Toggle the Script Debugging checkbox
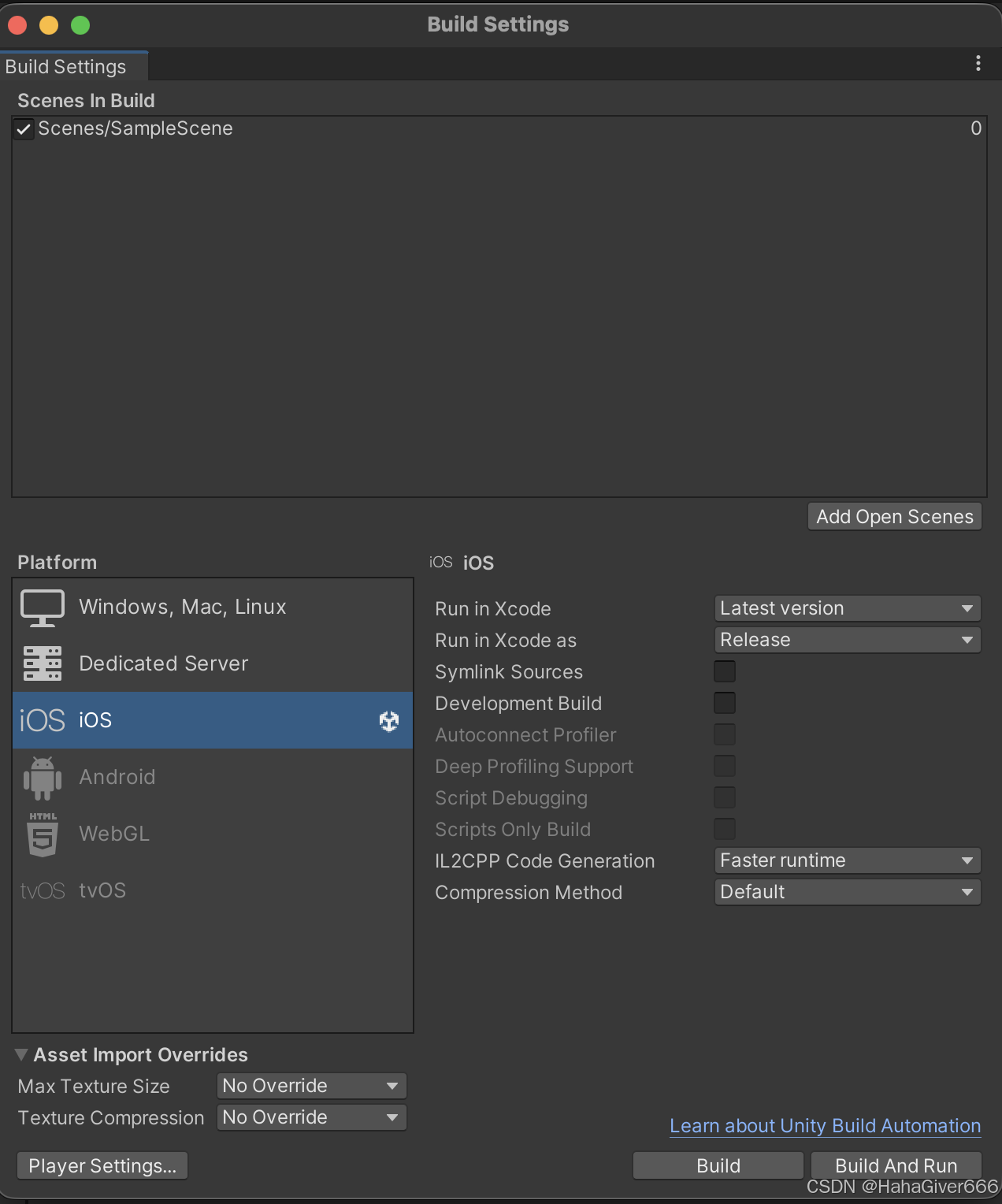The width and height of the screenshot is (1002, 1204). pos(725,797)
